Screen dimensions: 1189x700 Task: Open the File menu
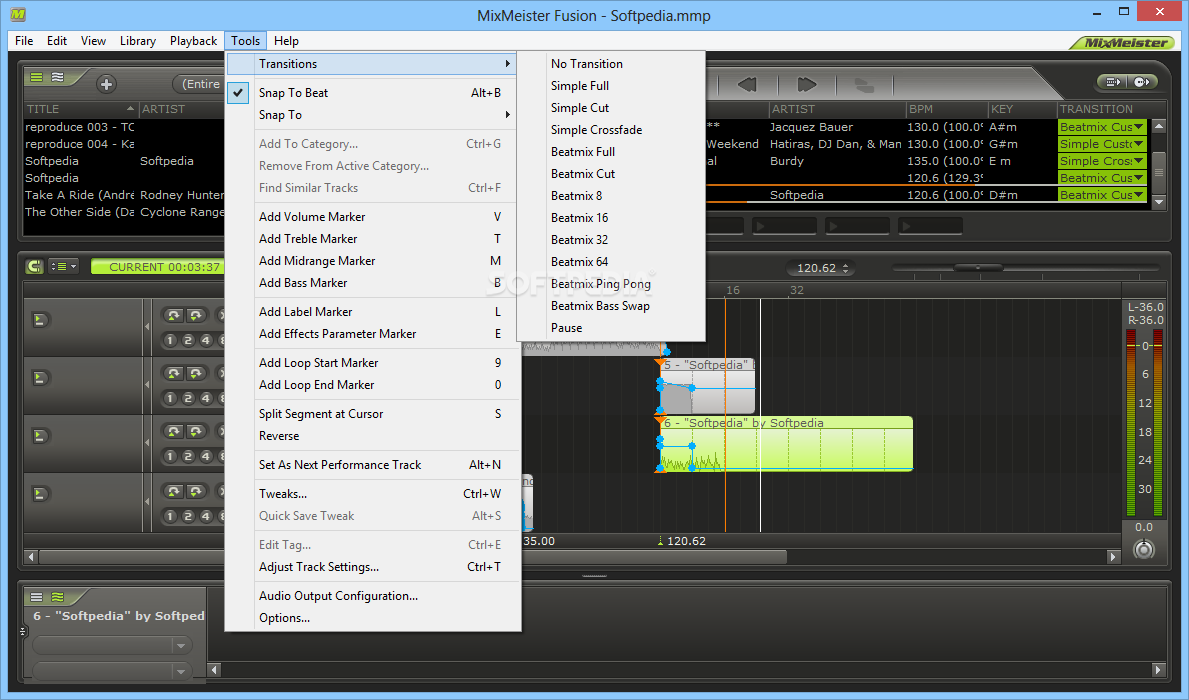(x=24, y=41)
